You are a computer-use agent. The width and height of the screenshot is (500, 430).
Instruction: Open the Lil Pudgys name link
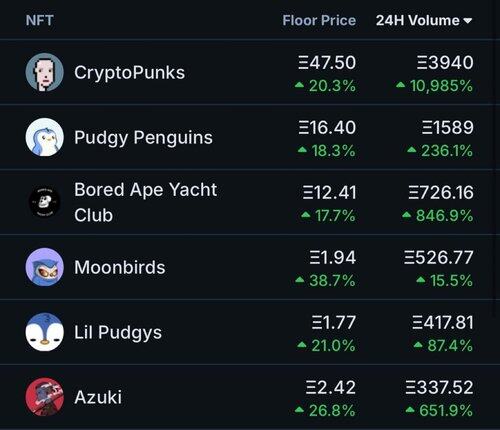tap(118, 333)
